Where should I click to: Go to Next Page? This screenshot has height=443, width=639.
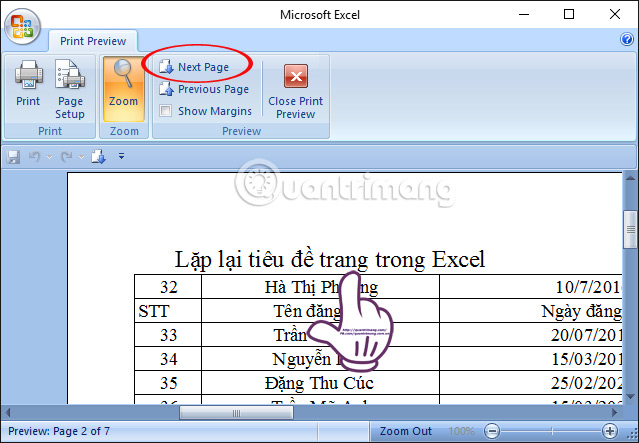(x=194, y=67)
